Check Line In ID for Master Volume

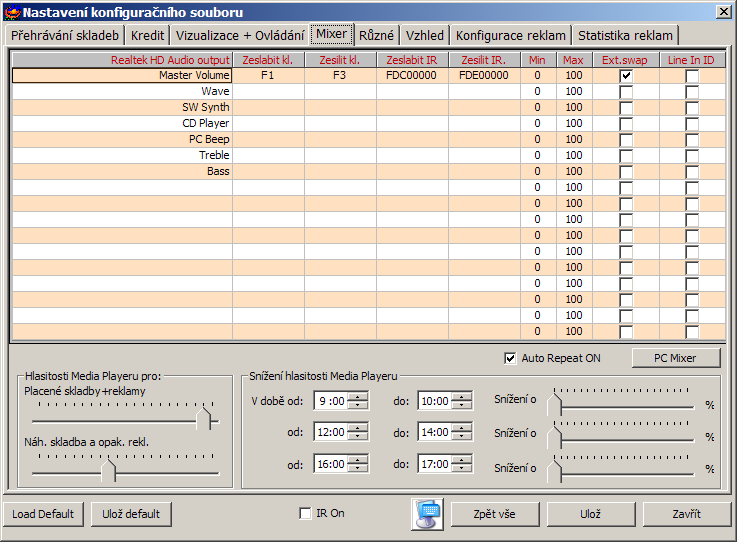point(692,76)
